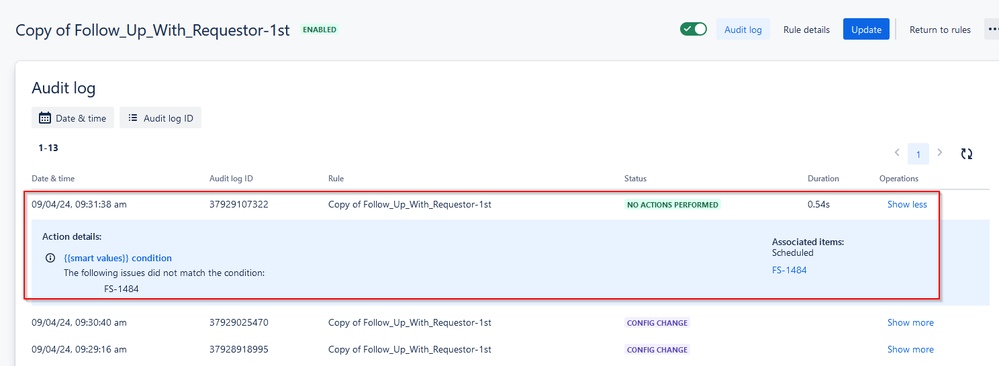Select audit log ID 37929025470

click(239, 323)
